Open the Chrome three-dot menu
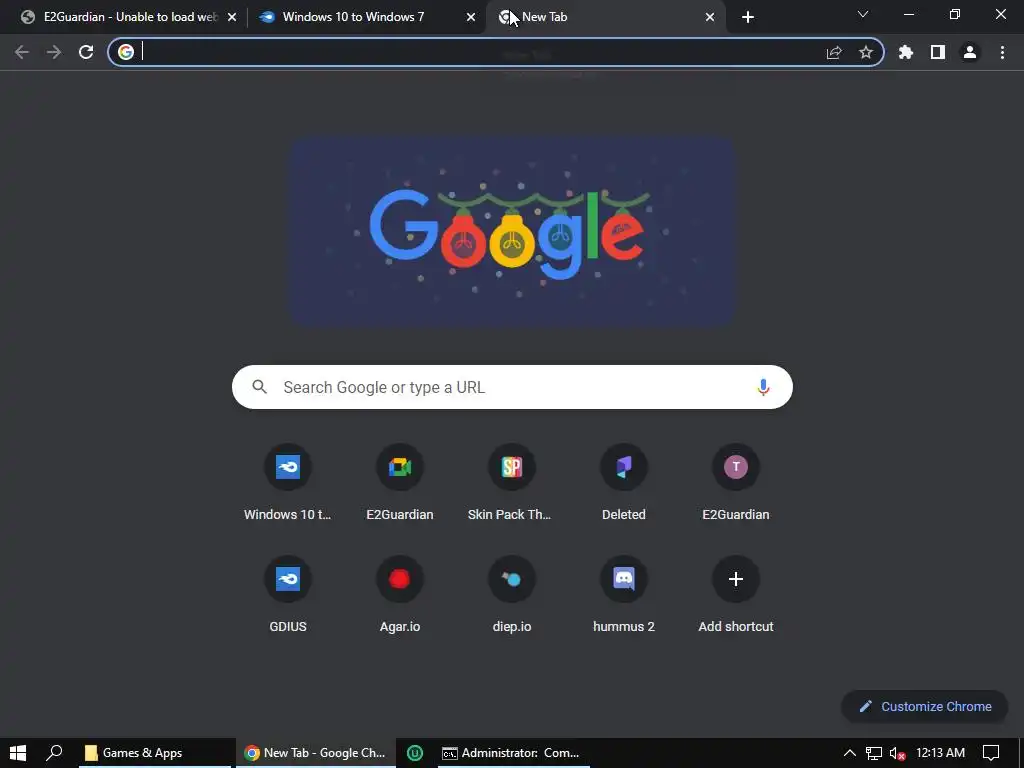The image size is (1024, 768). pyautogui.click(x=1002, y=52)
